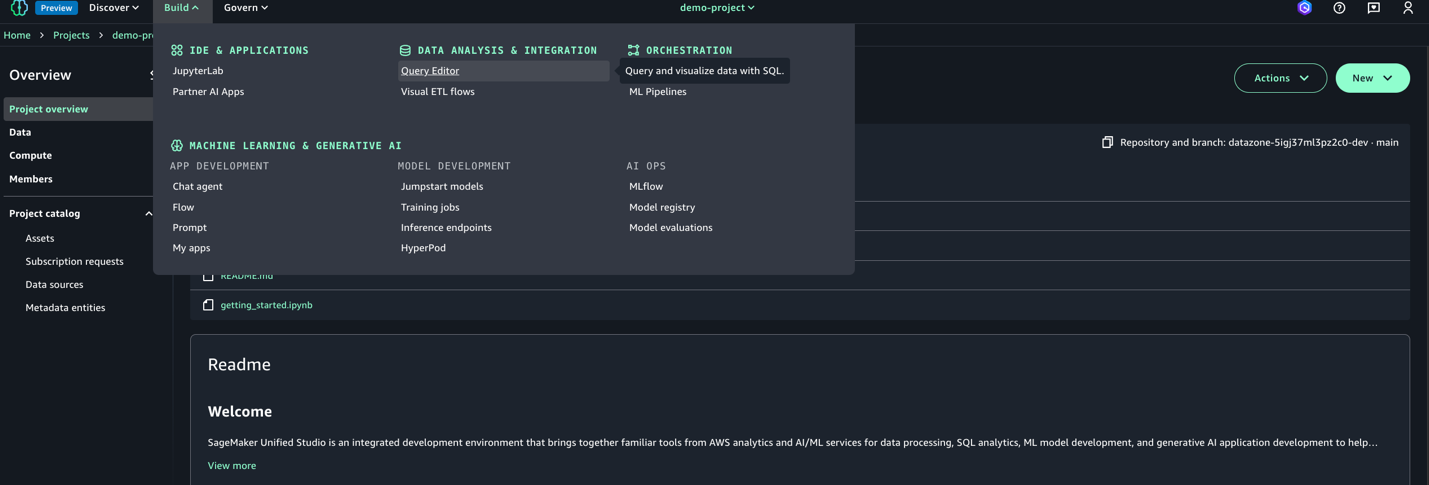Open Model evaluations menu entry
The height and width of the screenshot is (485, 1429).
(x=671, y=228)
